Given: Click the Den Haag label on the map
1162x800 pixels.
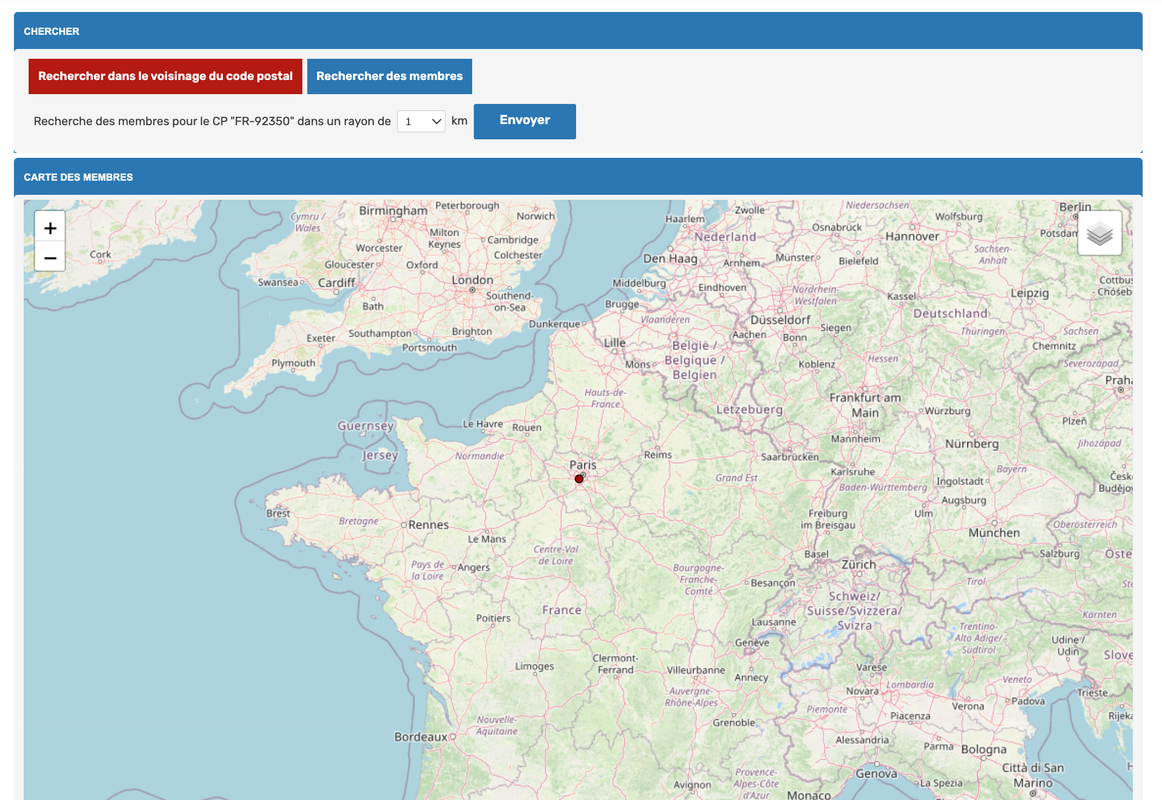Looking at the screenshot, I should 670,259.
